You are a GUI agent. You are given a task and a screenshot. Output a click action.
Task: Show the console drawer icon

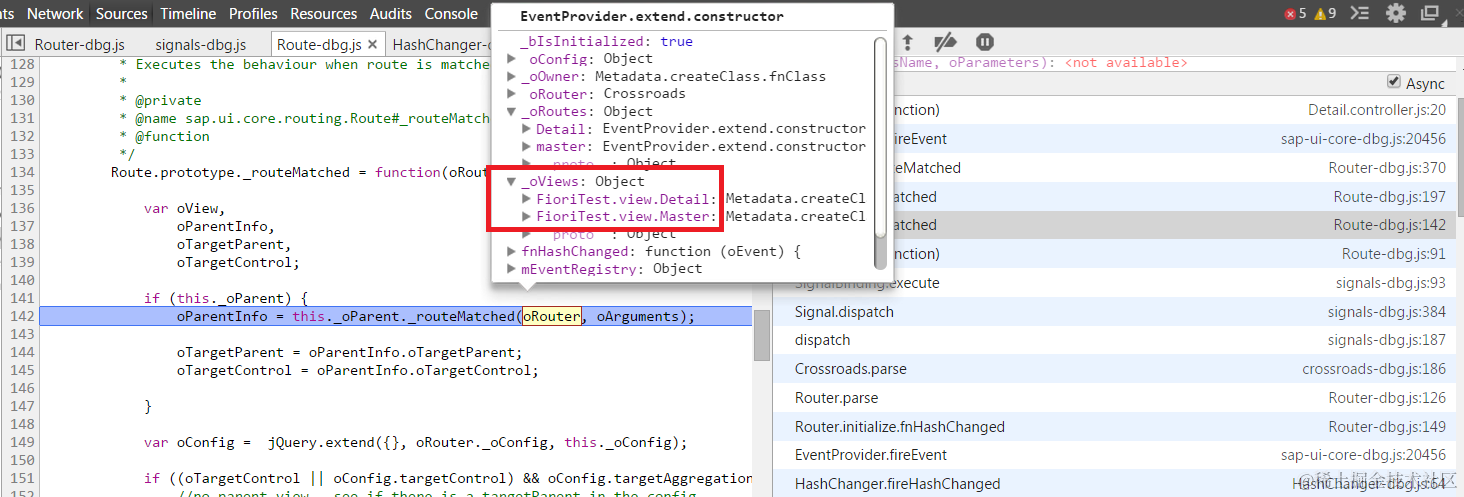[1359, 14]
